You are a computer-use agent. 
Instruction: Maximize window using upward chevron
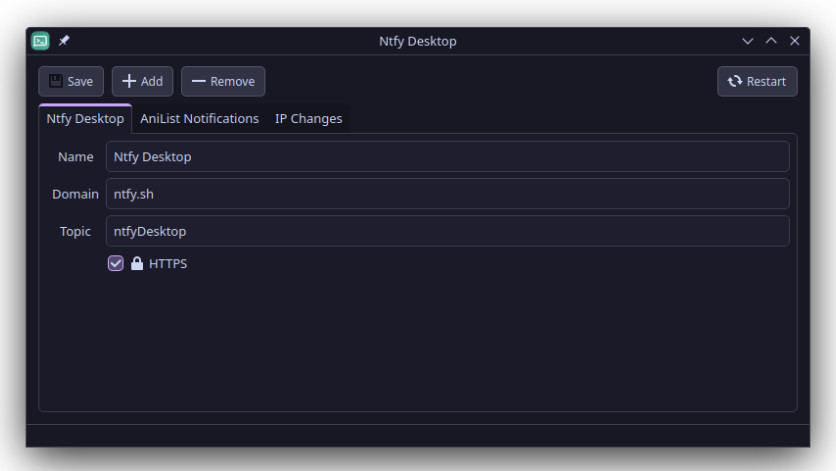(771, 41)
